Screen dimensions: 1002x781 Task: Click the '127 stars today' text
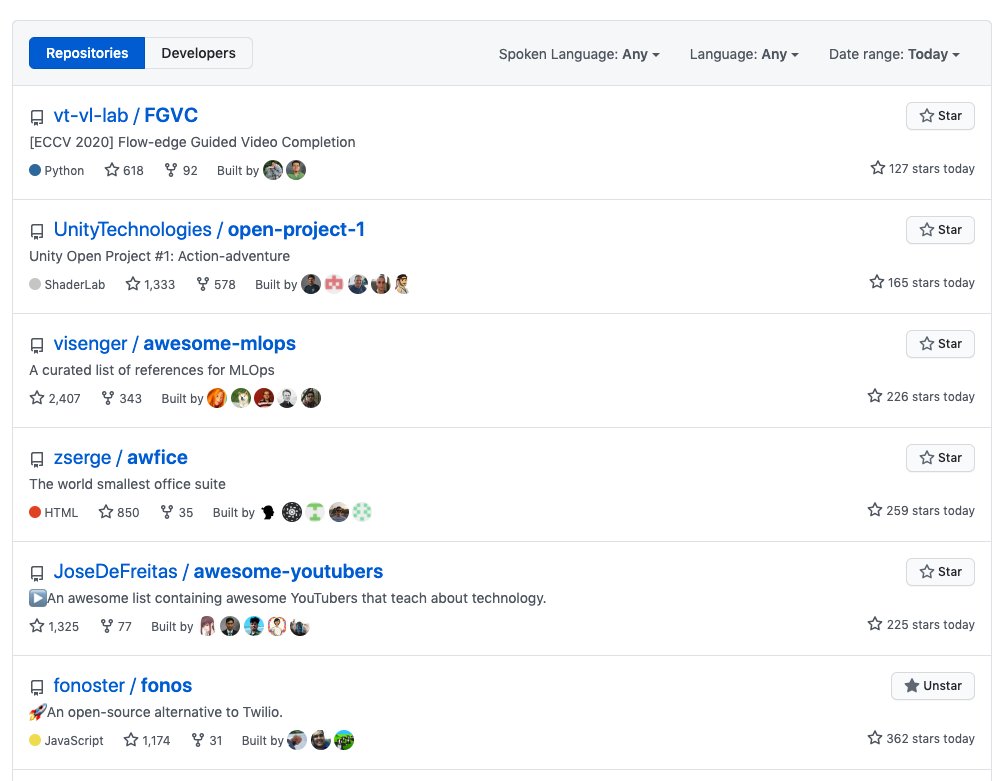932,169
